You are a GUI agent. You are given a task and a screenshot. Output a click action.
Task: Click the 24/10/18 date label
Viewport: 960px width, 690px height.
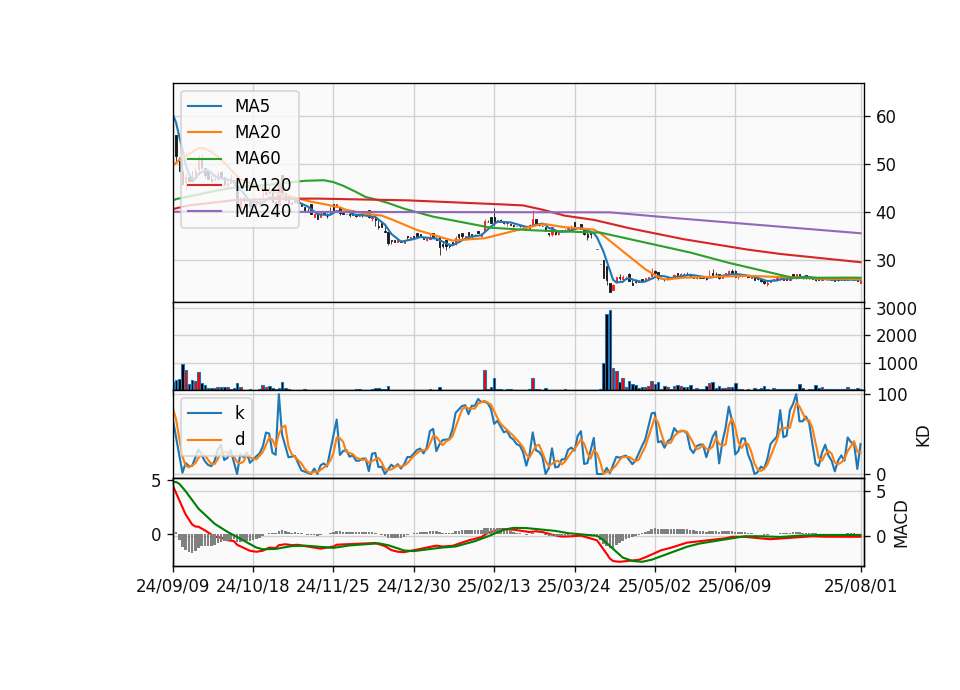tap(253, 586)
